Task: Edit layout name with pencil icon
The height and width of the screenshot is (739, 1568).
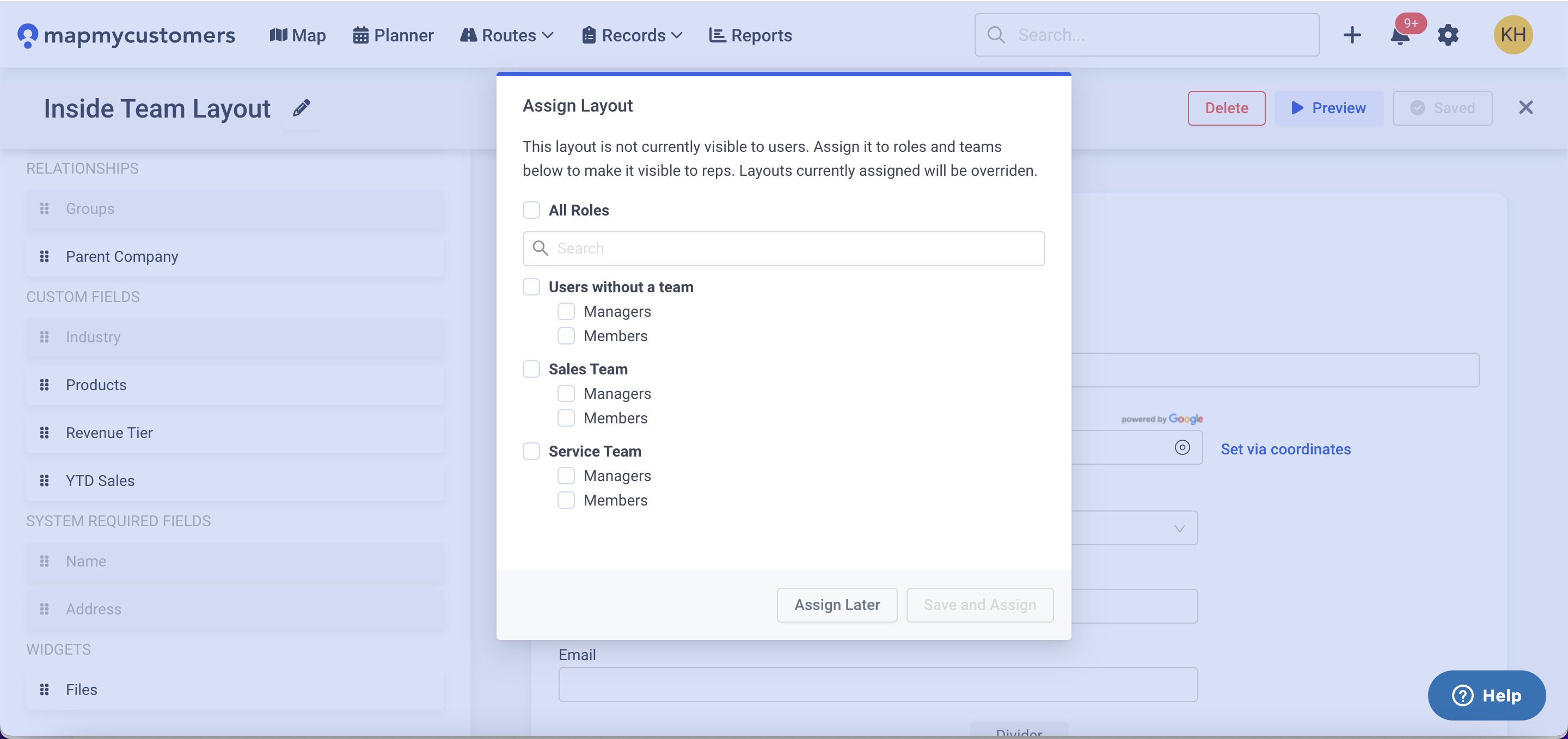Action: (301, 108)
